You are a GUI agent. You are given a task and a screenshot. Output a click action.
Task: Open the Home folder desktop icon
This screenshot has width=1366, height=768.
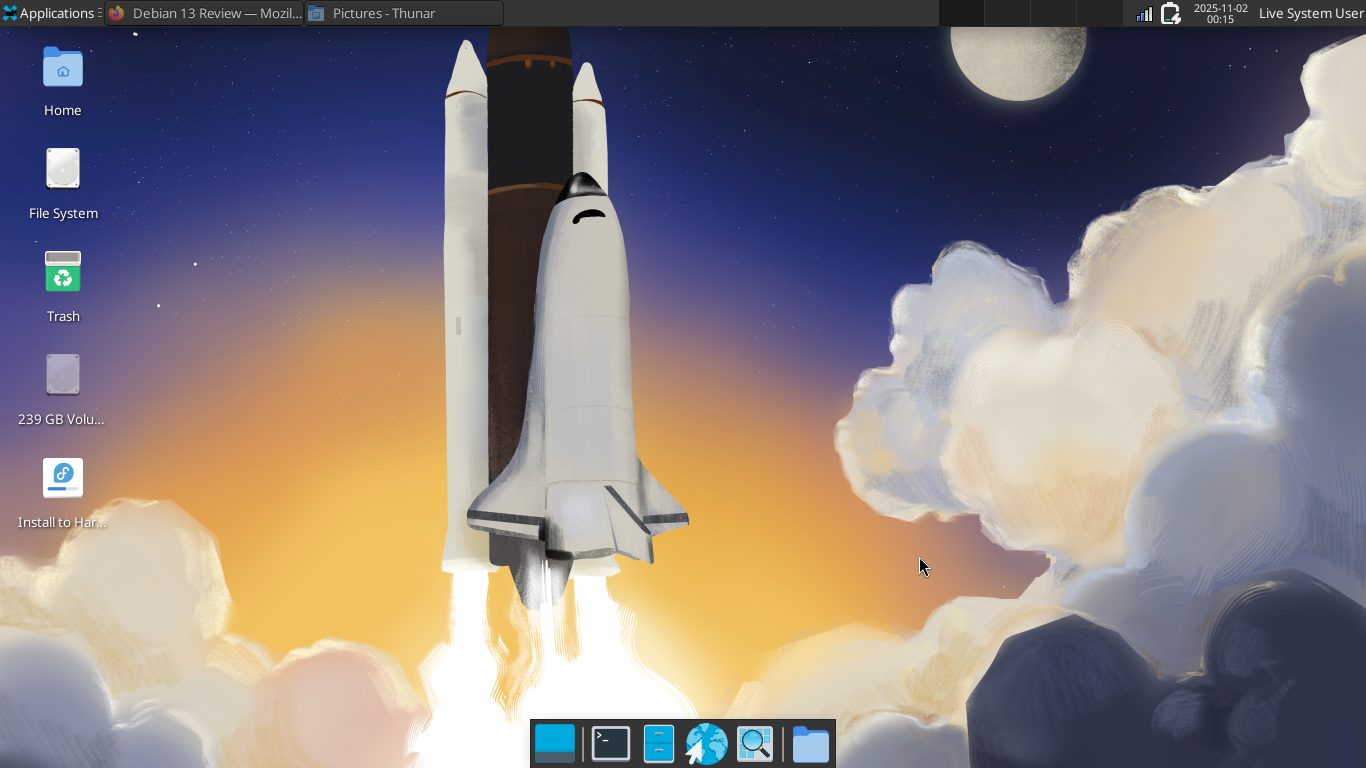coord(62,68)
